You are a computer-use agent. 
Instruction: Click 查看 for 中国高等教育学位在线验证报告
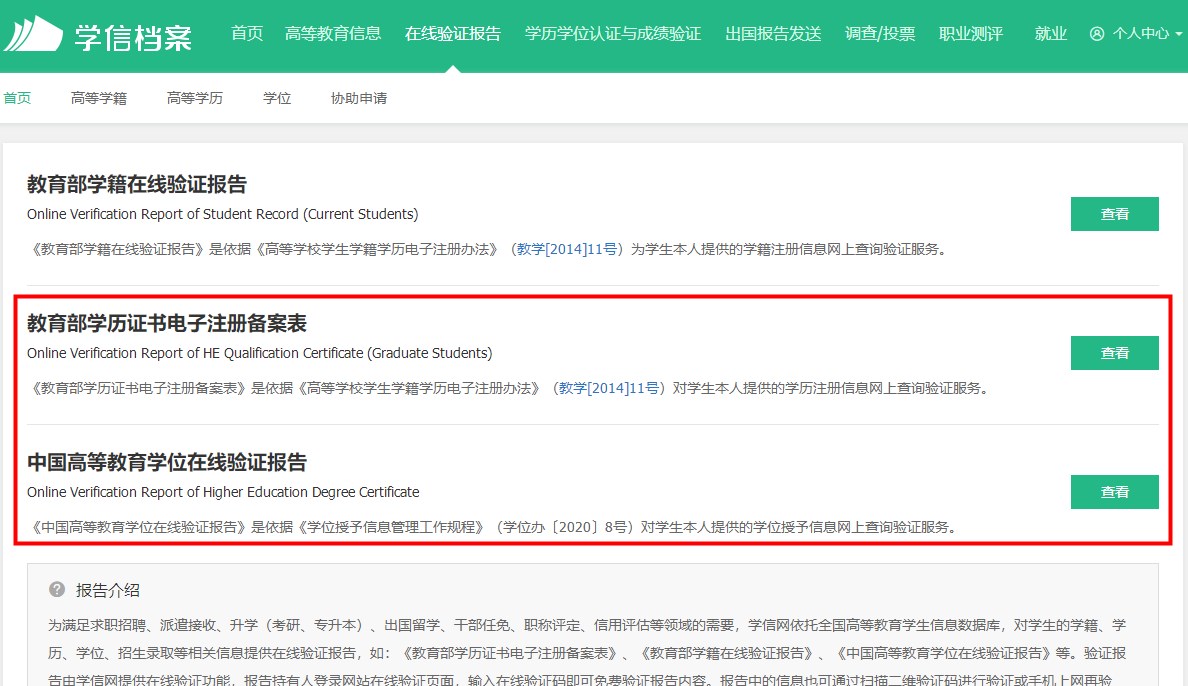click(x=1114, y=492)
